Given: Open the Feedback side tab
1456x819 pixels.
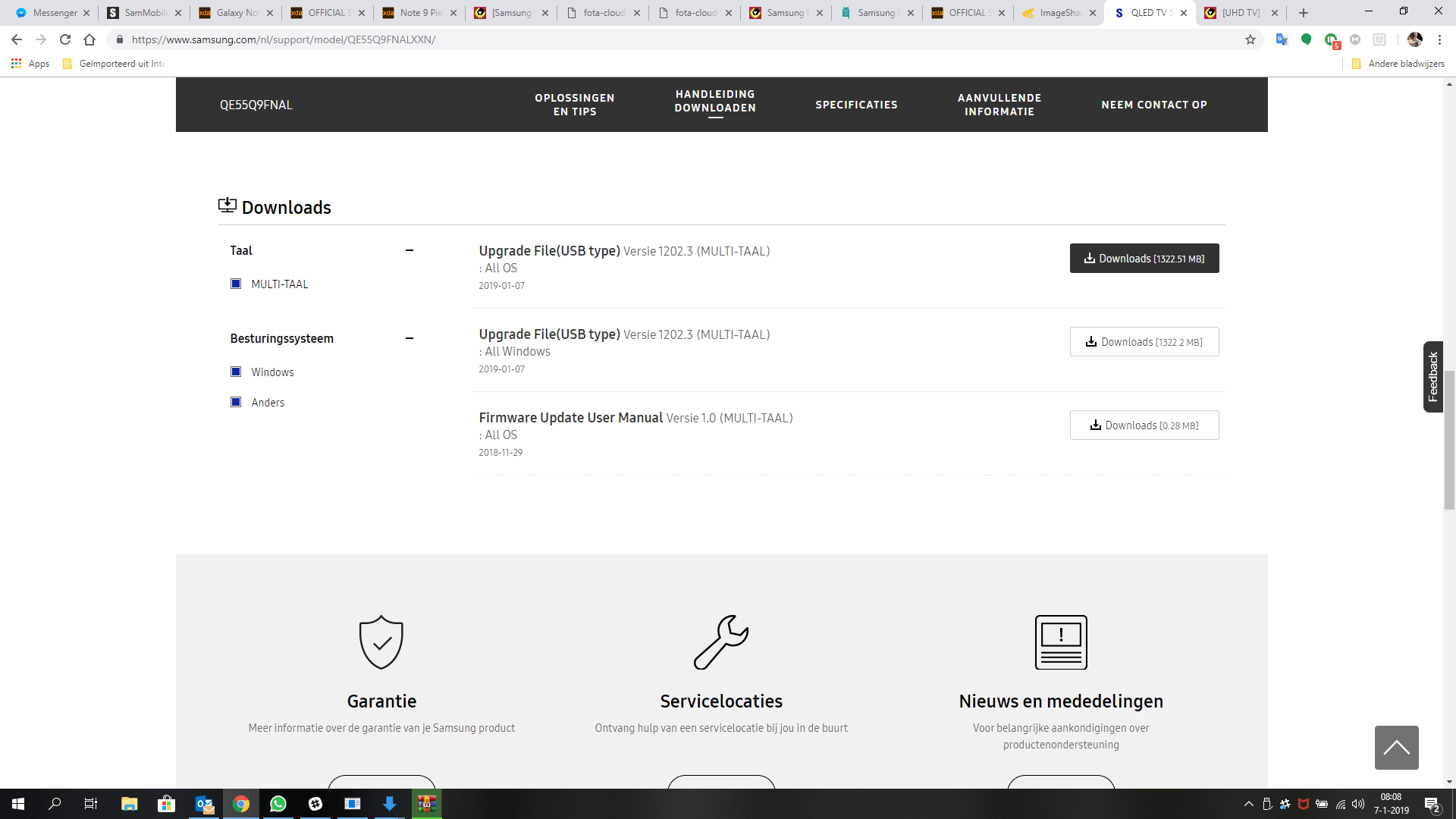Looking at the screenshot, I should (1432, 377).
